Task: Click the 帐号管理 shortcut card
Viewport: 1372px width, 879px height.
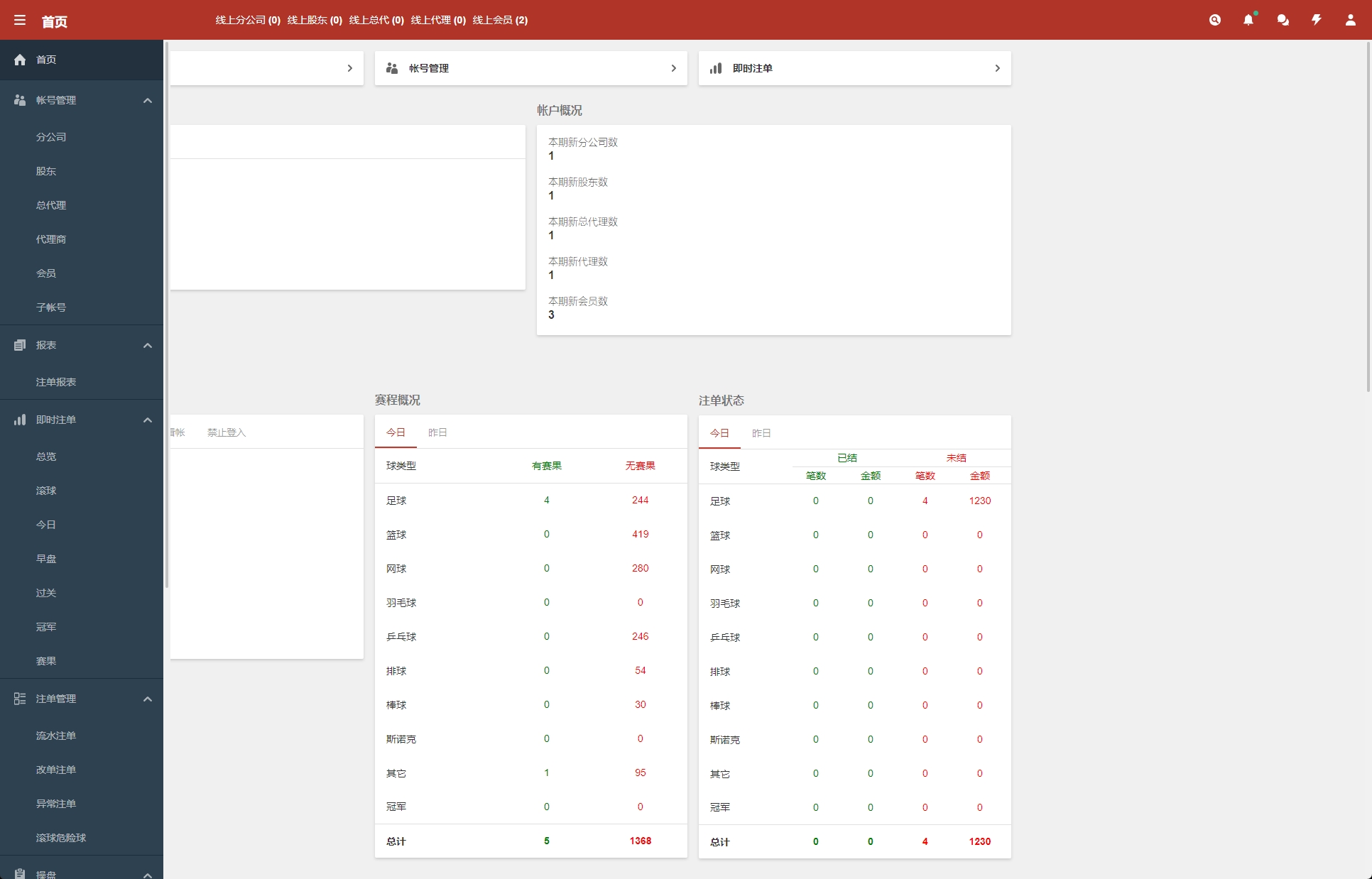Action: (x=530, y=68)
